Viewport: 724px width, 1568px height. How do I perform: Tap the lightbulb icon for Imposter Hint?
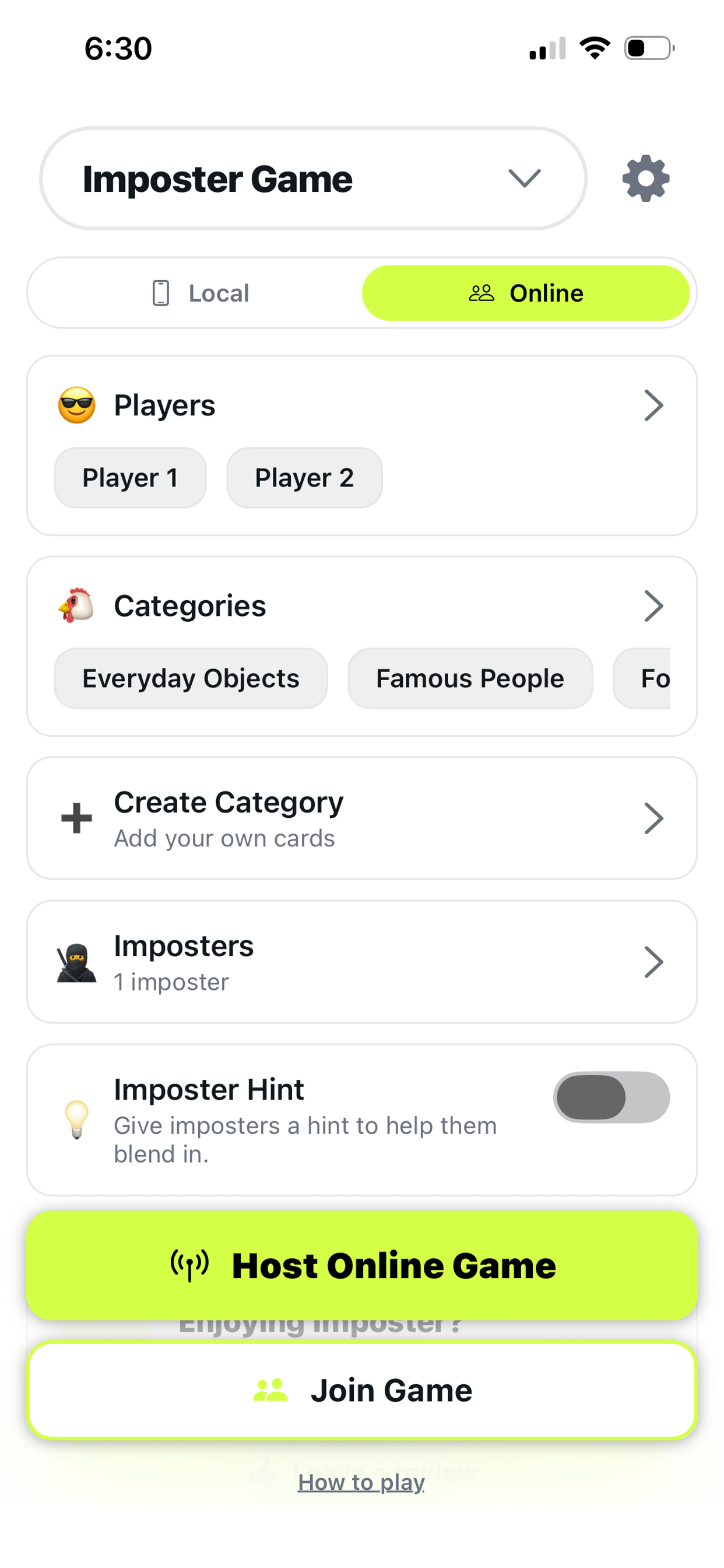click(x=77, y=1119)
